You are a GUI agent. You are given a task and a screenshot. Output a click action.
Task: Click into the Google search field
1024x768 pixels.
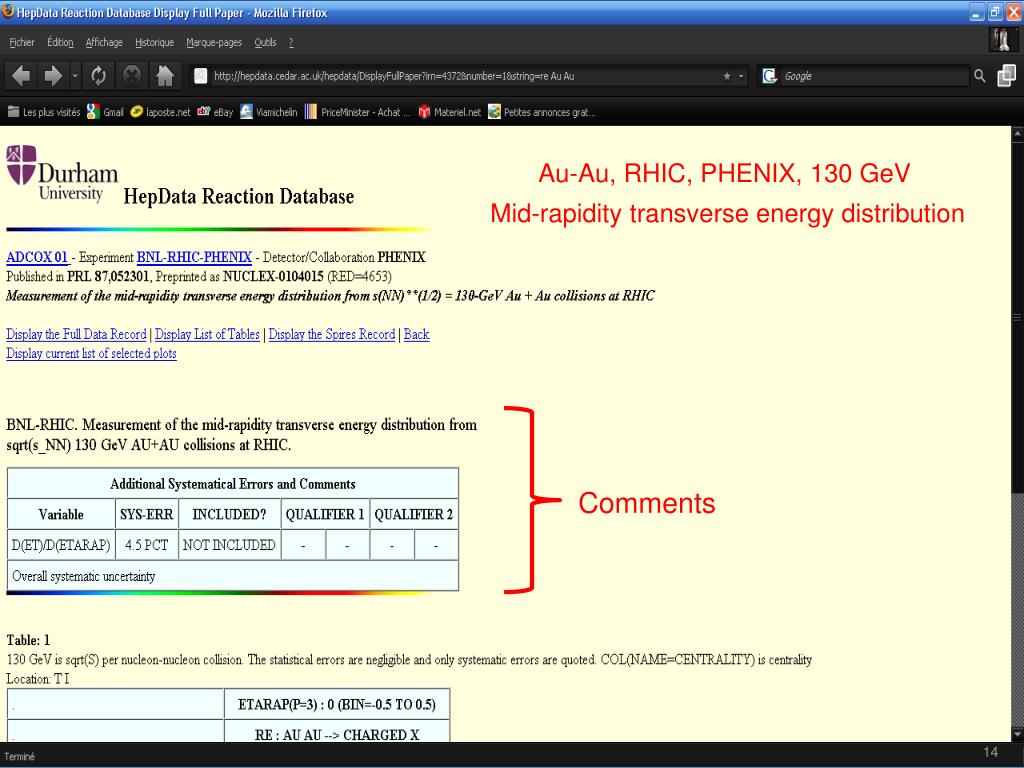coord(870,76)
